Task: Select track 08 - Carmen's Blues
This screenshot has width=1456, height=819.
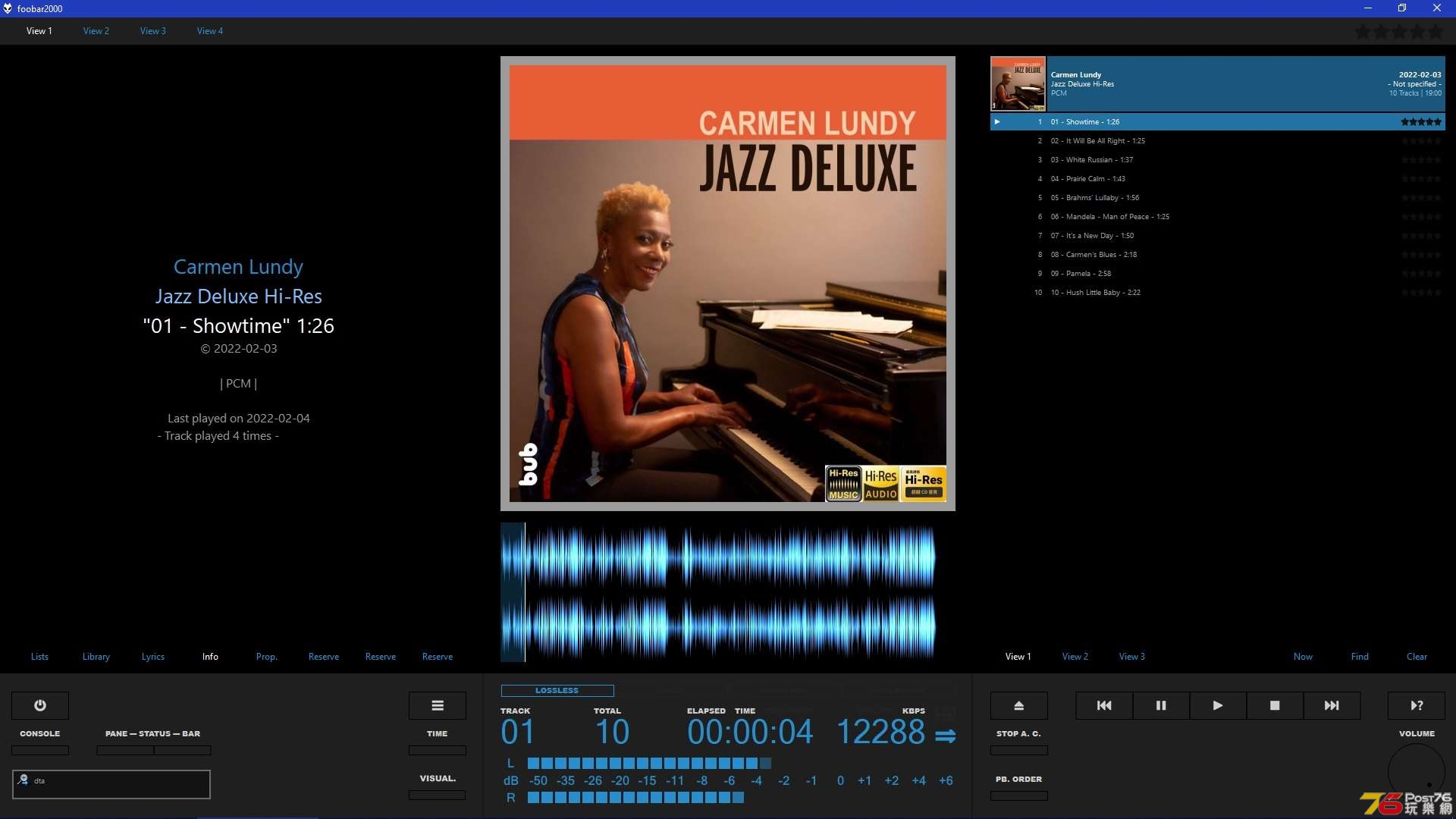Action: 1218,255
